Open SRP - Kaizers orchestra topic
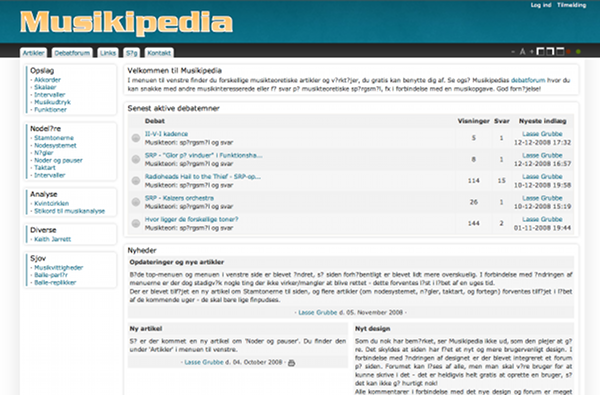The image size is (600, 395). [179, 198]
